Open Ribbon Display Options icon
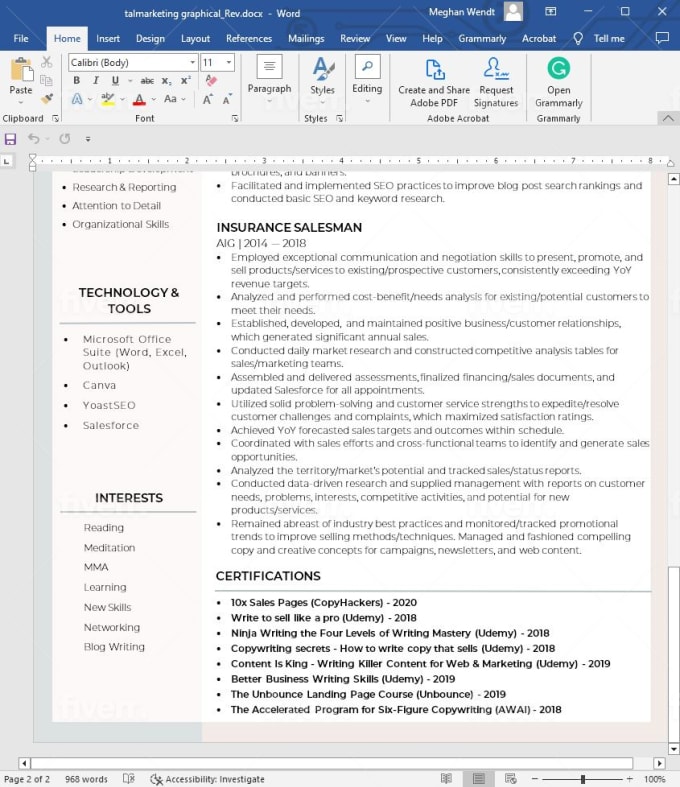Viewport: 680px width, 787px height. click(x=551, y=12)
